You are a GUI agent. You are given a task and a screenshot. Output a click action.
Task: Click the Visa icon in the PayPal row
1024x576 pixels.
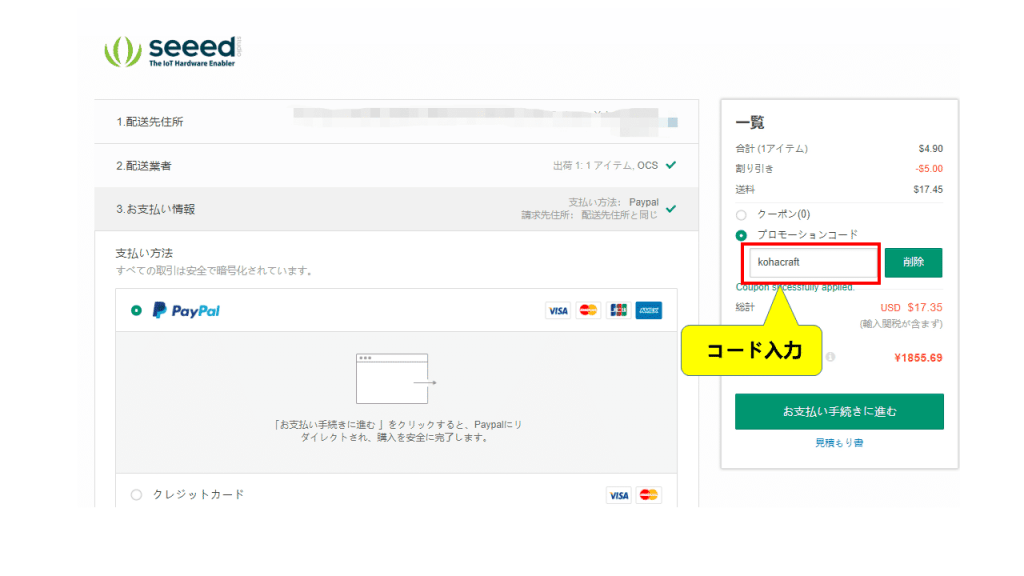click(x=558, y=310)
